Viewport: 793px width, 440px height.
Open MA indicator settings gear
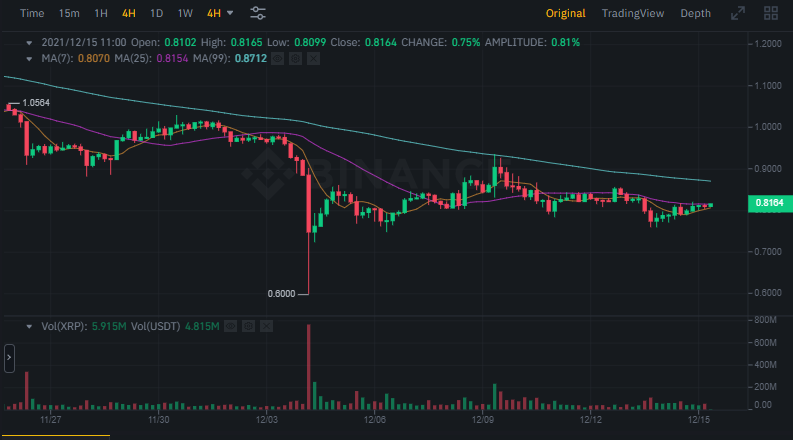[296, 59]
